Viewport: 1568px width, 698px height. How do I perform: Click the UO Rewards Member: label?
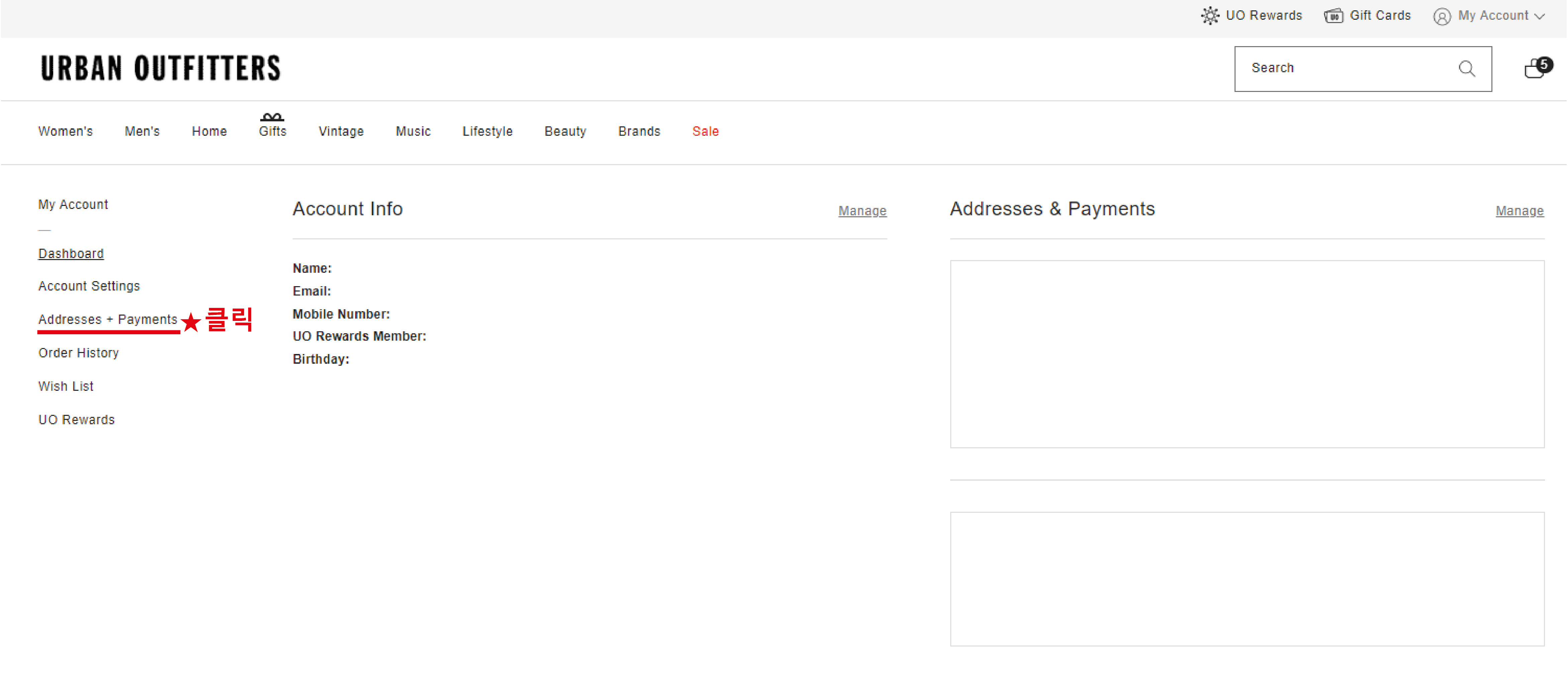click(x=360, y=337)
